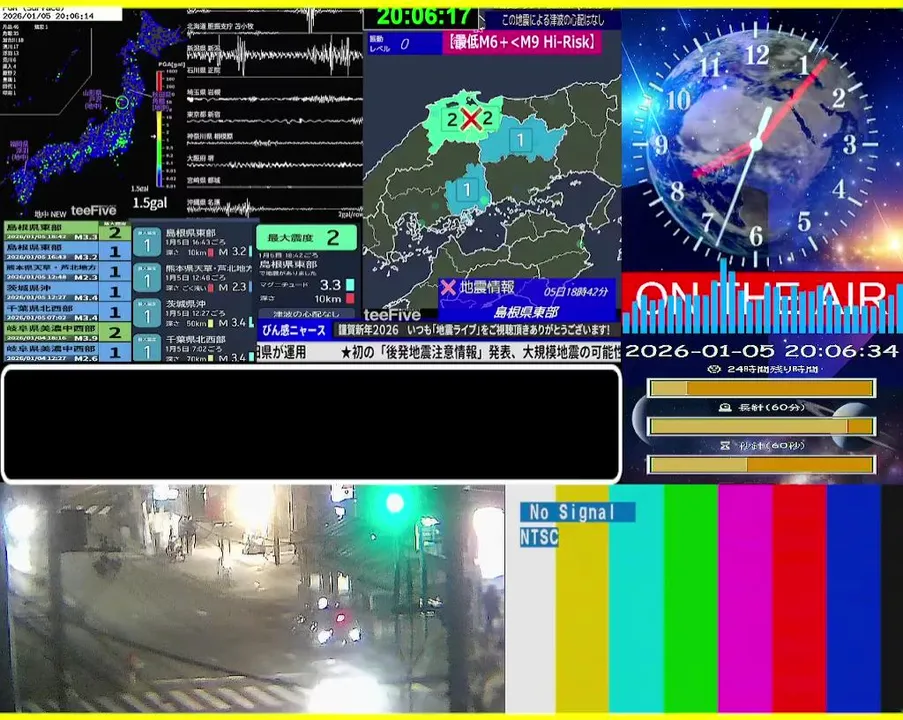Click hourglass icon beside 秒針(60秒) label

coord(726,445)
